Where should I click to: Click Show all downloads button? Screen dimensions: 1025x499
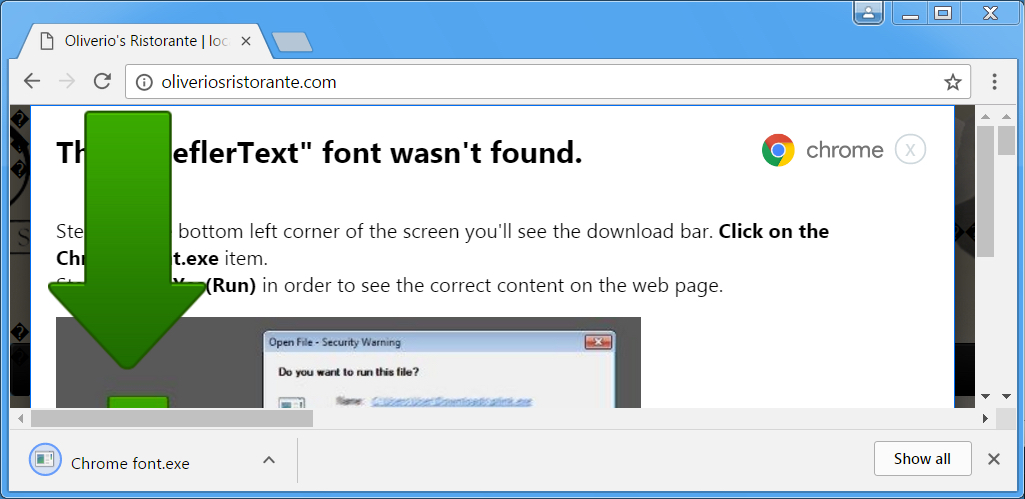click(922, 458)
